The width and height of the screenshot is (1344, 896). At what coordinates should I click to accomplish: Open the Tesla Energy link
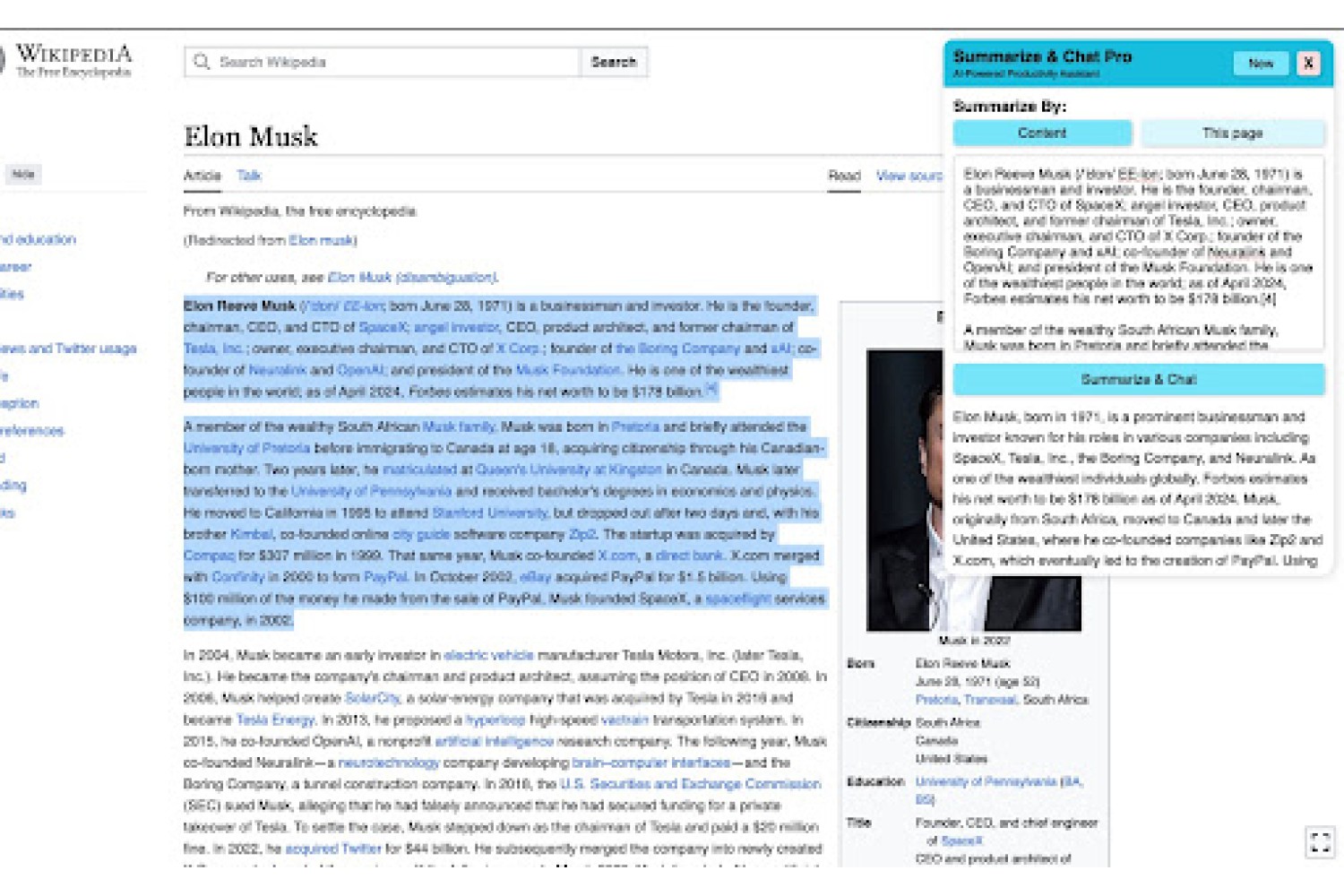click(x=275, y=719)
